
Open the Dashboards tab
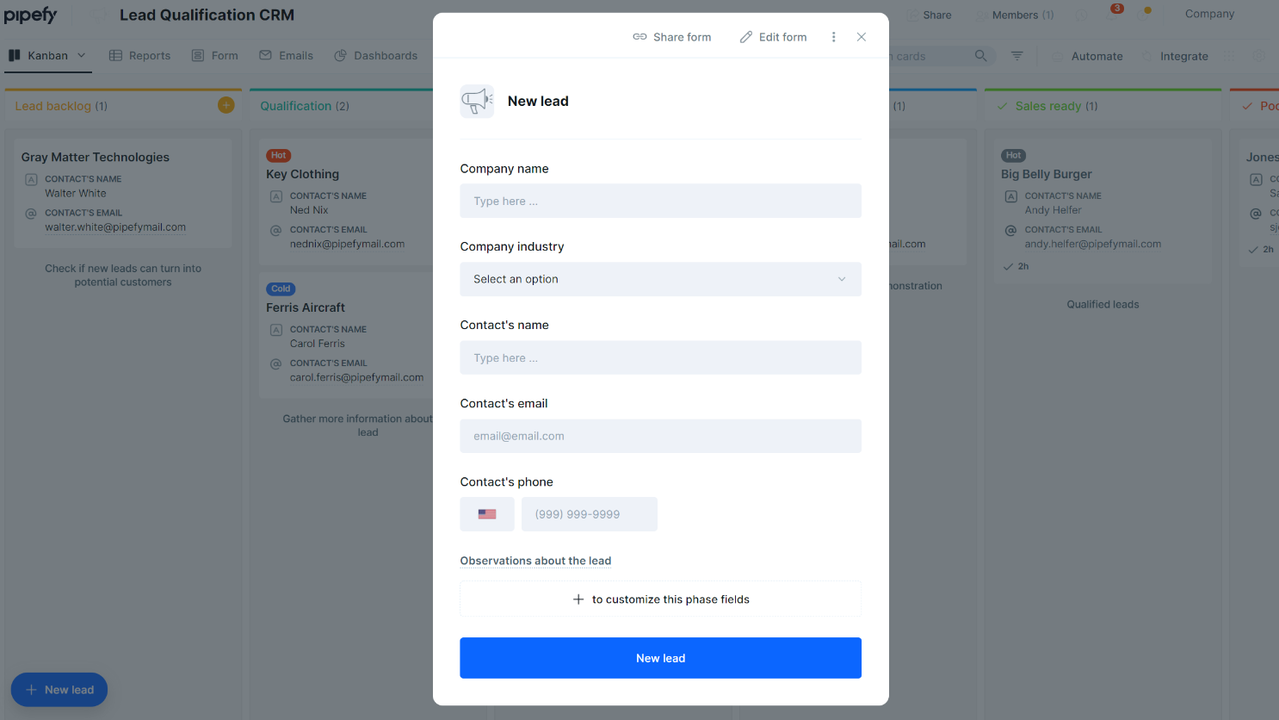[x=376, y=56]
